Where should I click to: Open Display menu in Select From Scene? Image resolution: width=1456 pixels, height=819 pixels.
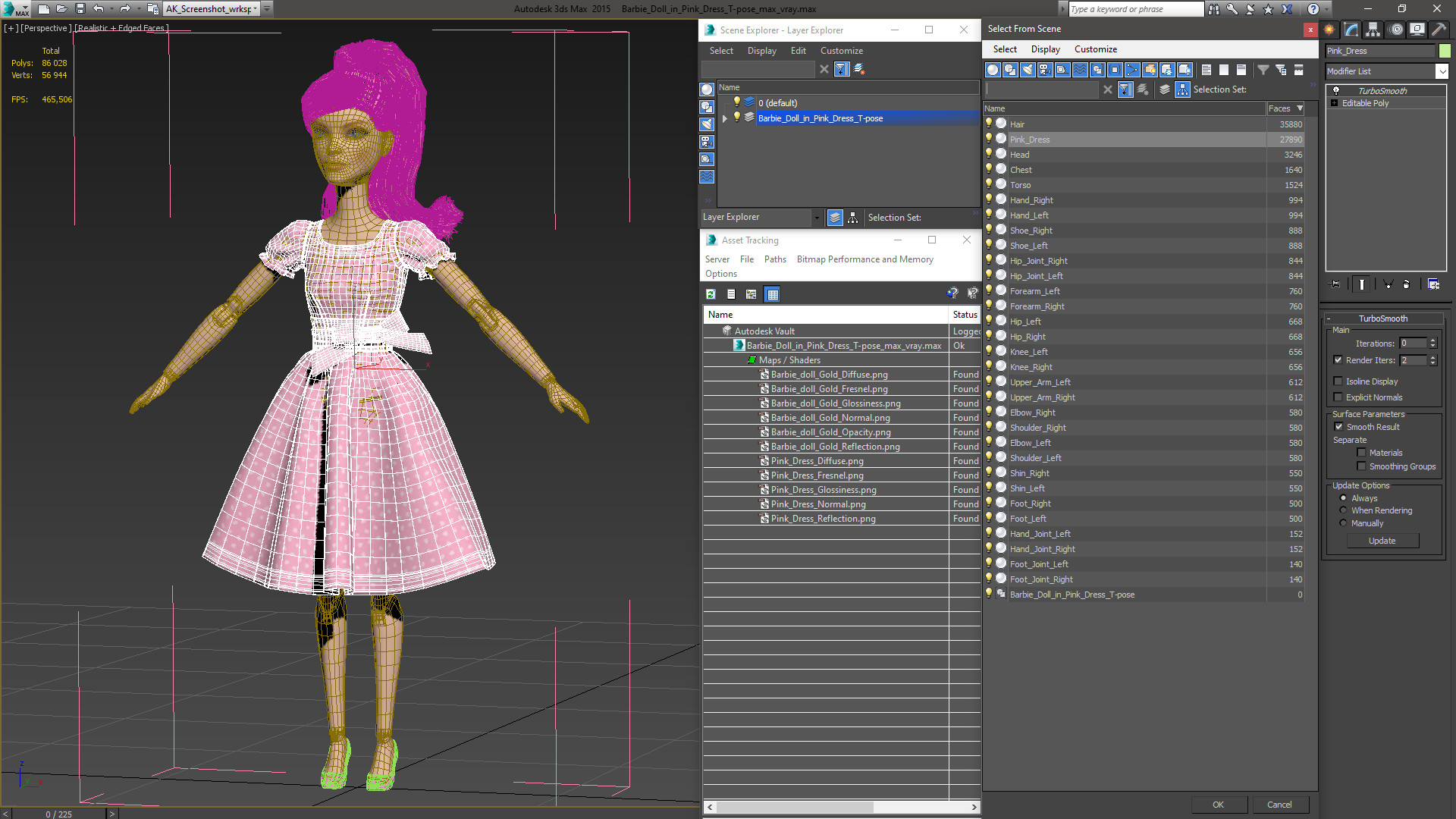pyautogui.click(x=1045, y=49)
